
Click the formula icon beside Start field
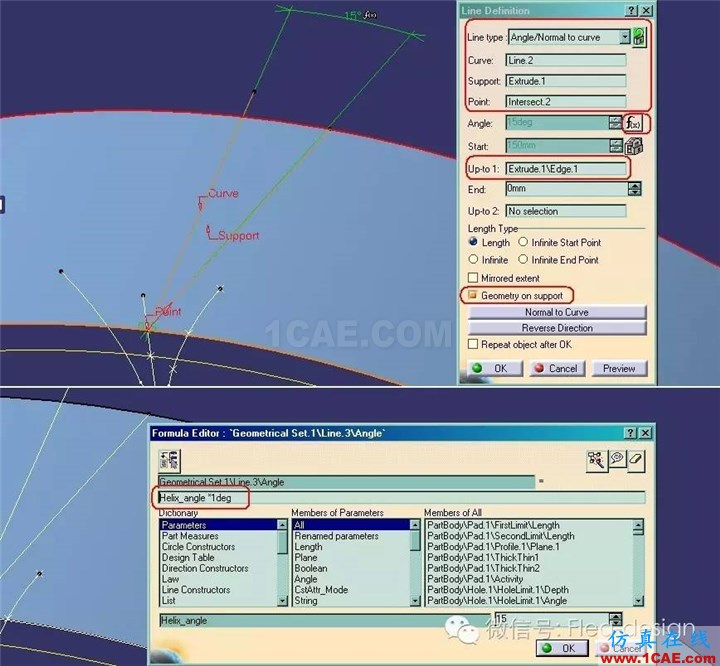[x=634, y=146]
